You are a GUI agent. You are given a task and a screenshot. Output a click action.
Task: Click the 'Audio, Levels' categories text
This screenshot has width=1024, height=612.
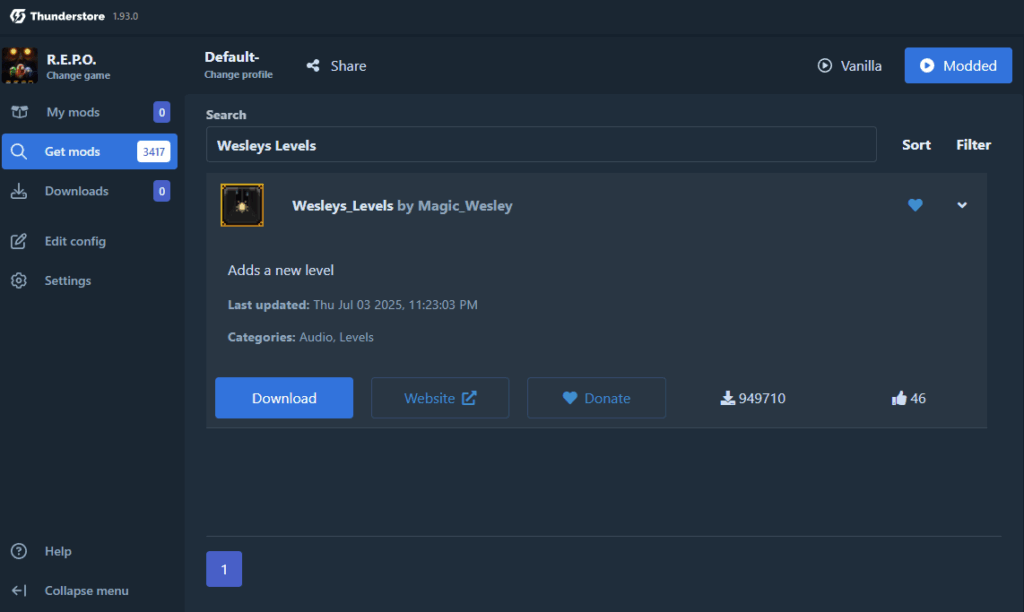(336, 337)
